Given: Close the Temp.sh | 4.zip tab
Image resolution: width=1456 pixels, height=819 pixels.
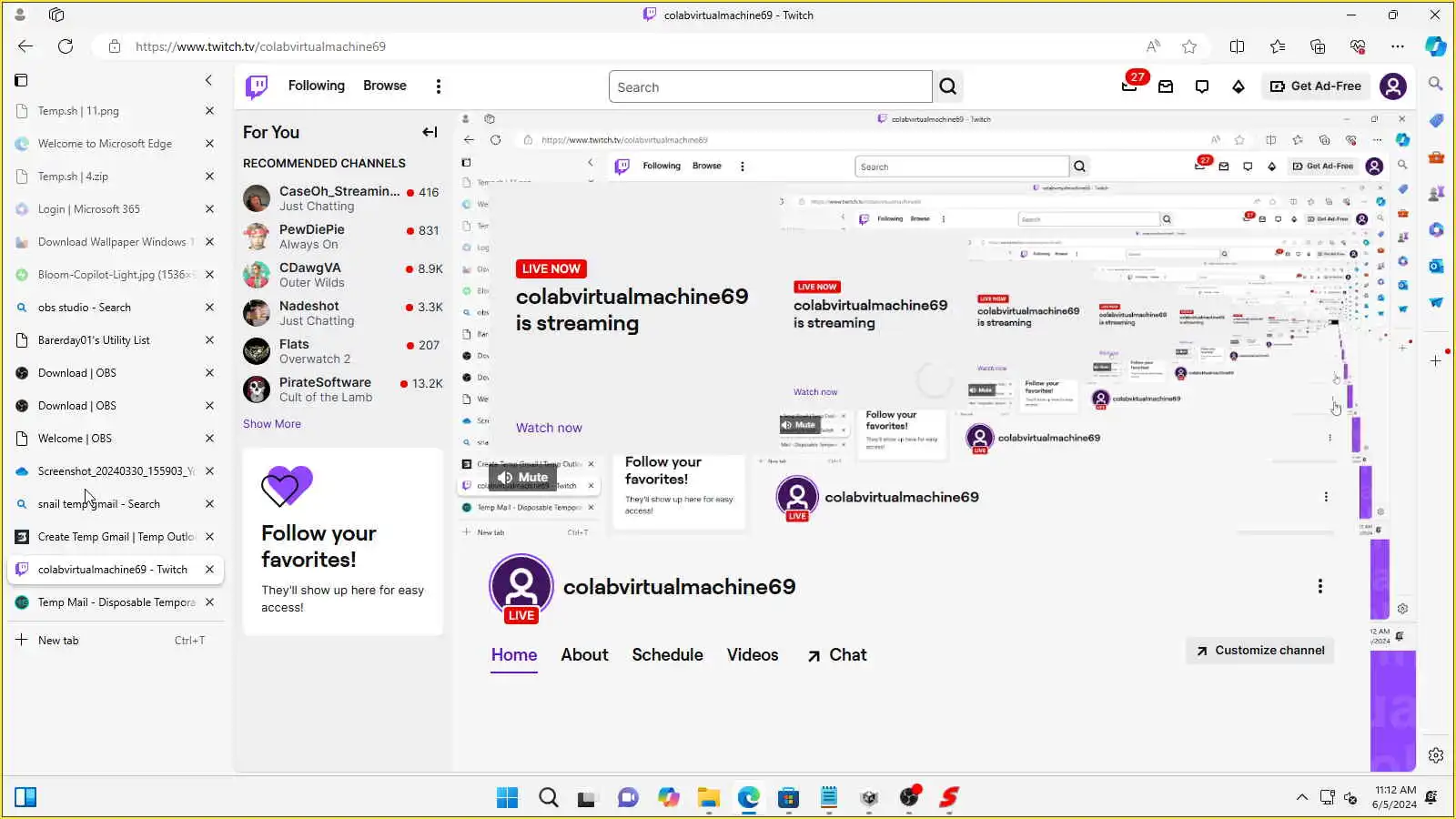Looking at the screenshot, I should [x=209, y=177].
